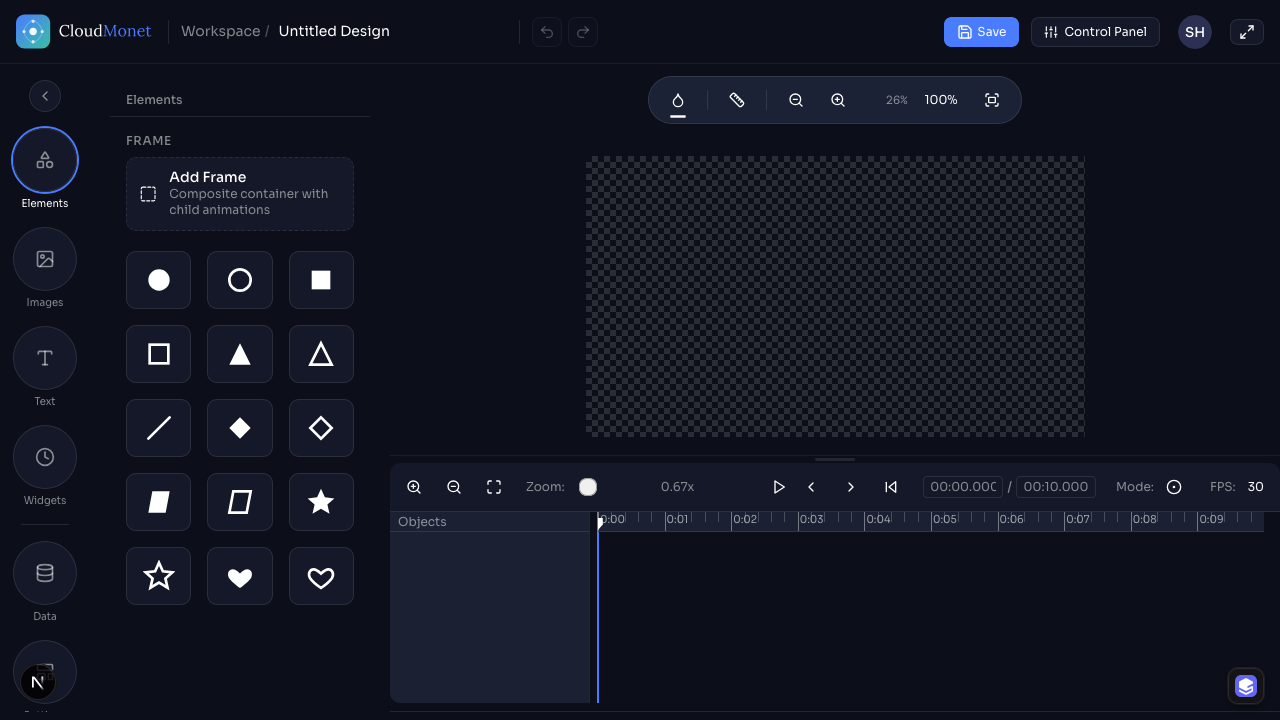Image resolution: width=1280 pixels, height=720 pixels.
Task: Click the 0:05 timeline ruler mark
Action: [945, 519]
